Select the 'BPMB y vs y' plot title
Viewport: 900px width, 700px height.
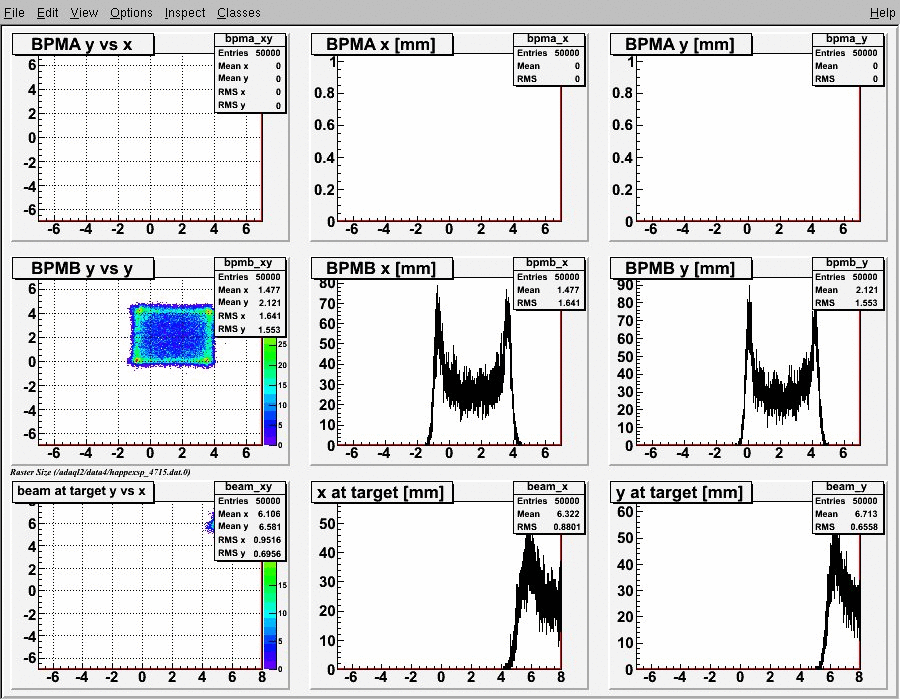point(83,268)
